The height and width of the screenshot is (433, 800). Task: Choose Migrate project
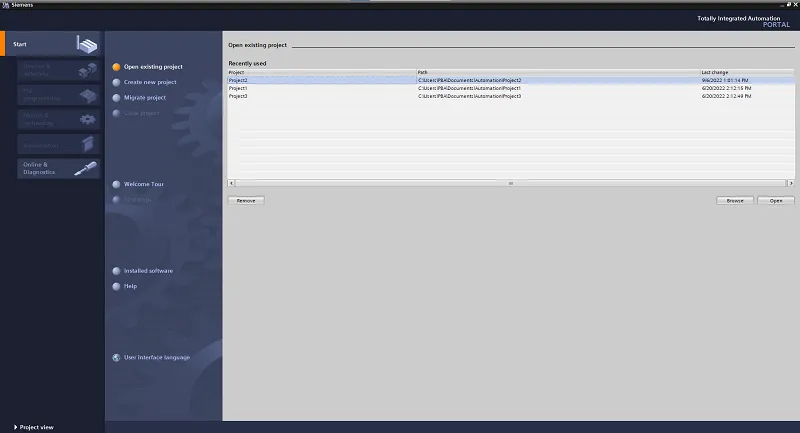pos(145,97)
